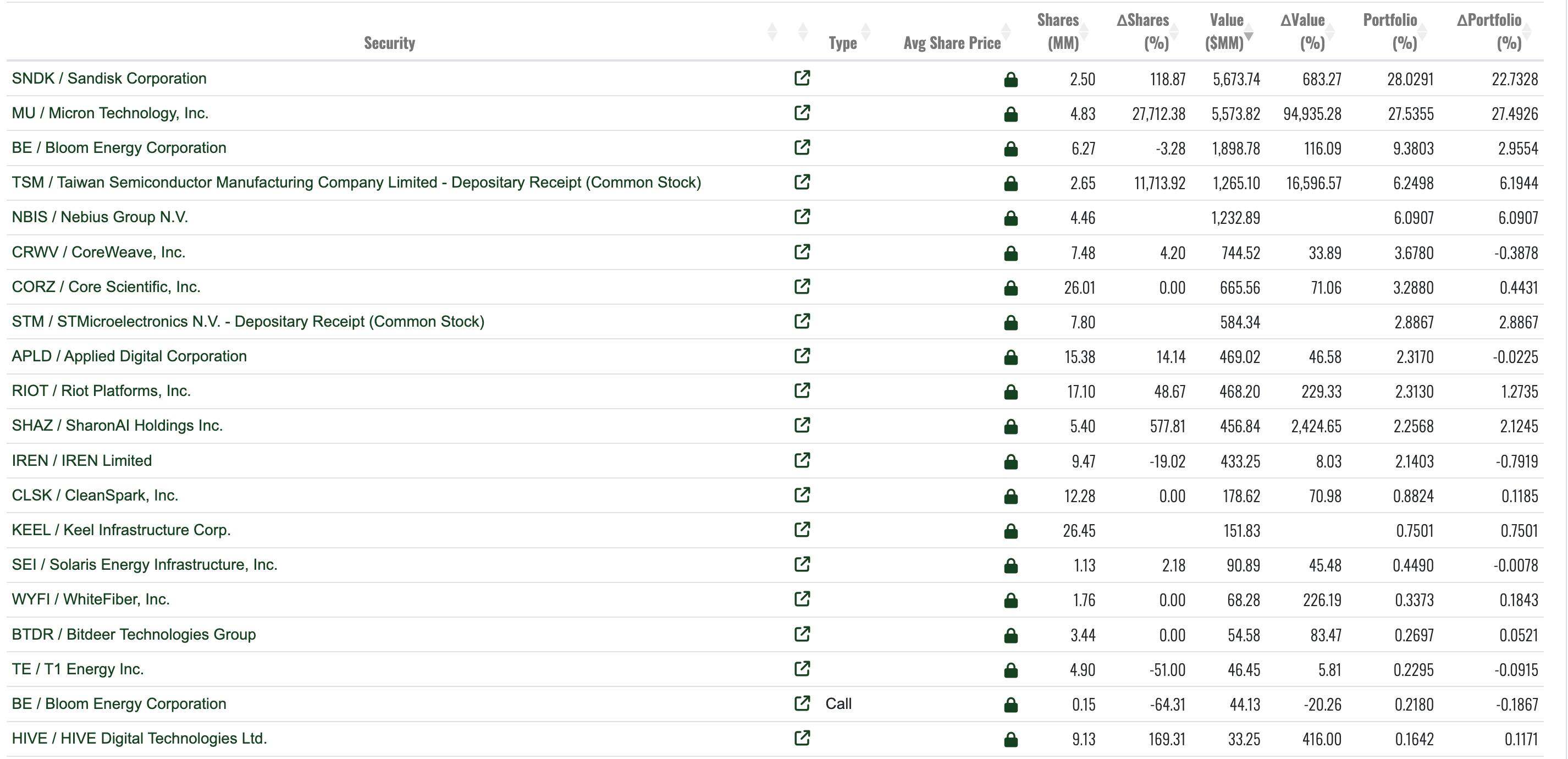Open APLD / Applied Digital Corporation link

coord(129,356)
